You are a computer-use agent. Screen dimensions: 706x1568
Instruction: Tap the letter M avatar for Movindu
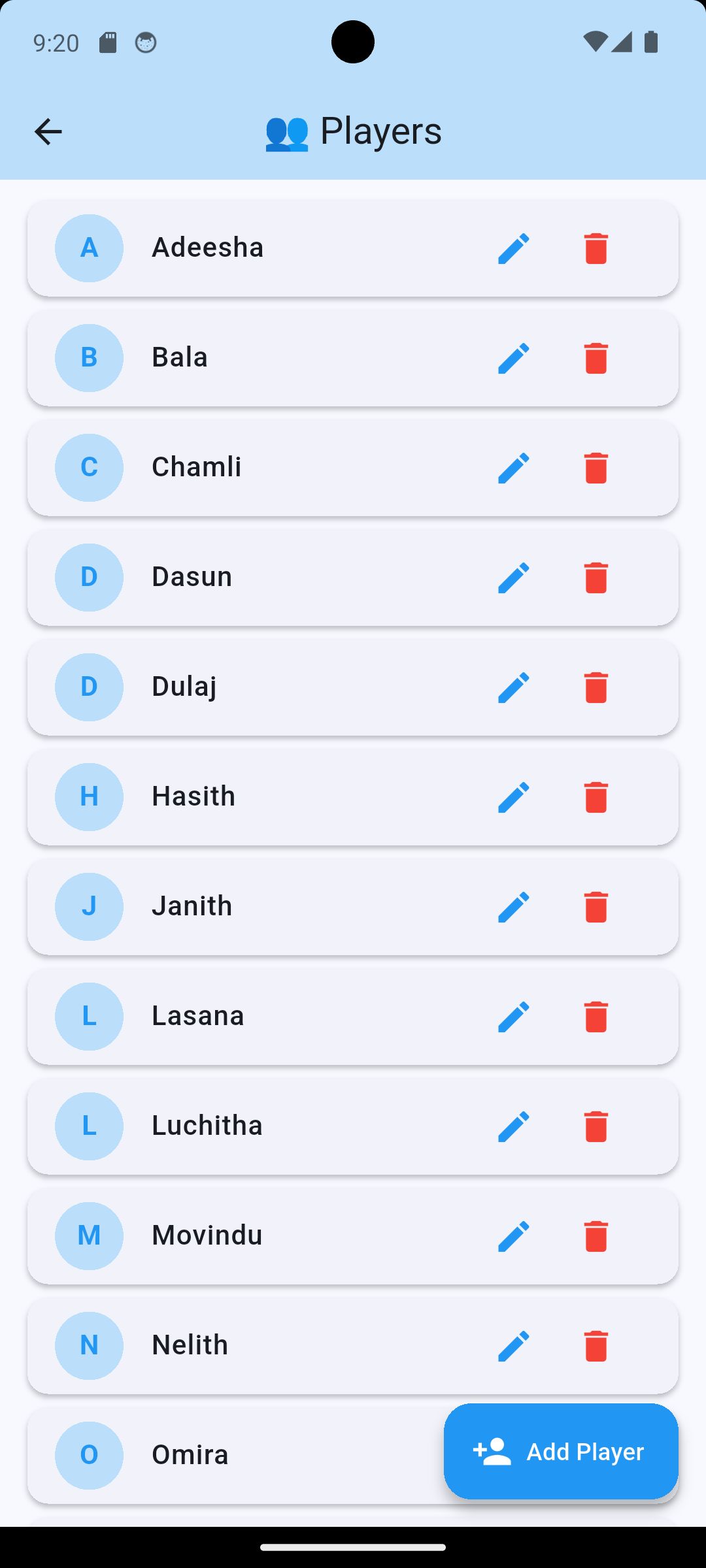click(89, 1236)
